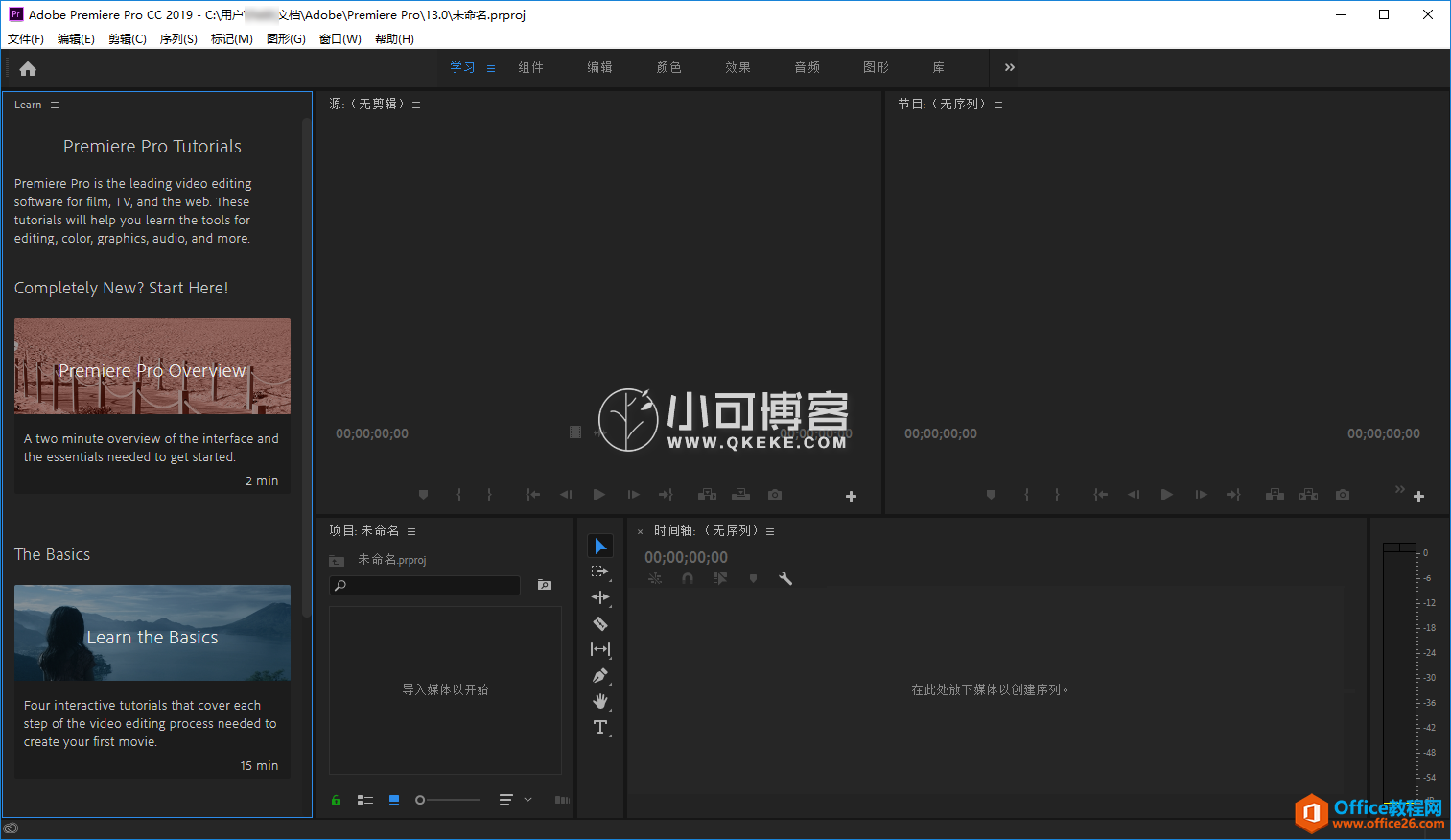
Task: Click Extract button in Program monitor
Action: point(1308,495)
